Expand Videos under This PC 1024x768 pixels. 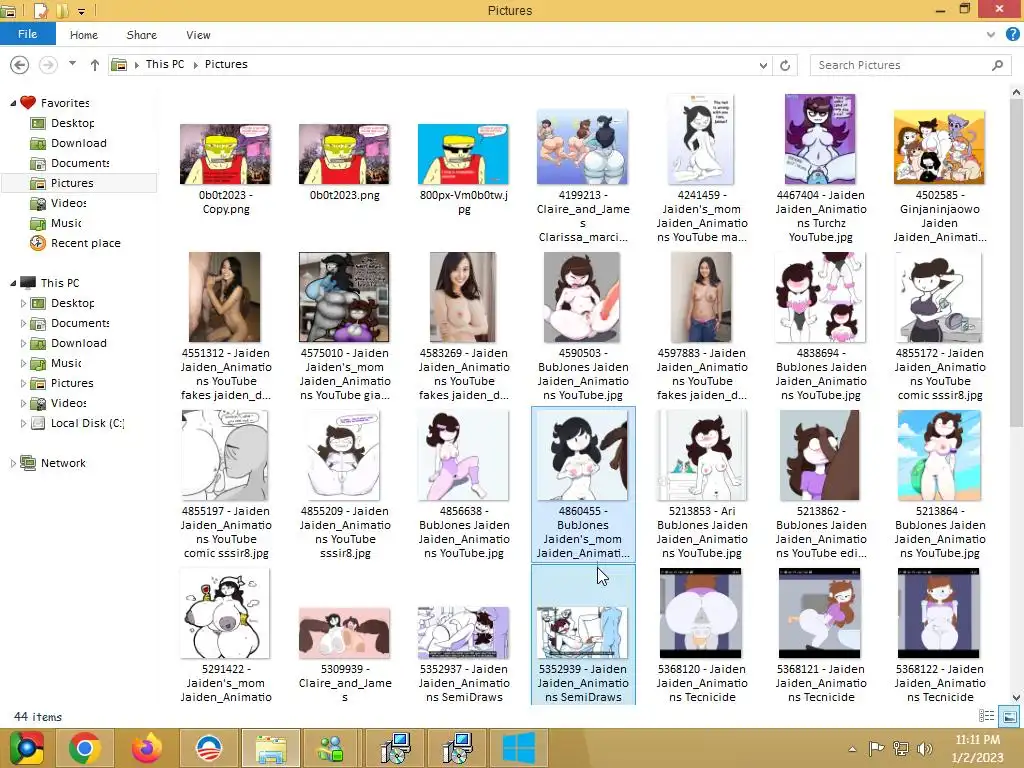click(24, 403)
